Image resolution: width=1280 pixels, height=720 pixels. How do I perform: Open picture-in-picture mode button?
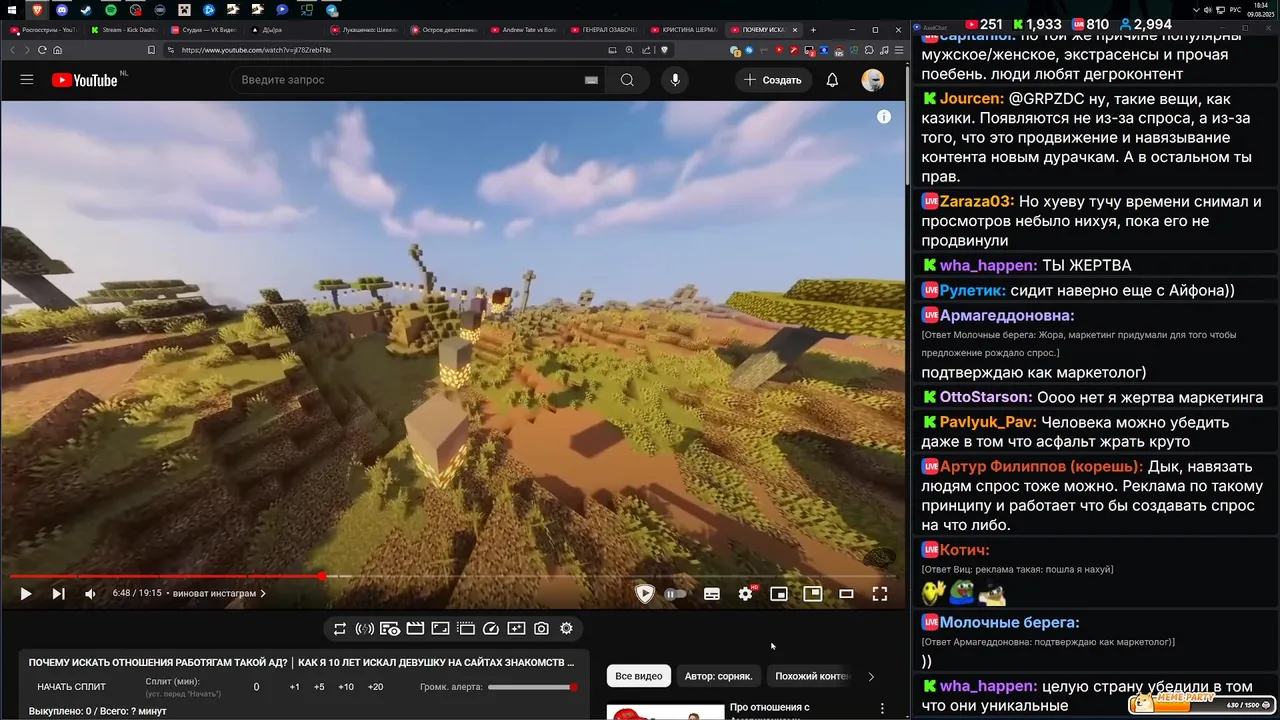[813, 594]
